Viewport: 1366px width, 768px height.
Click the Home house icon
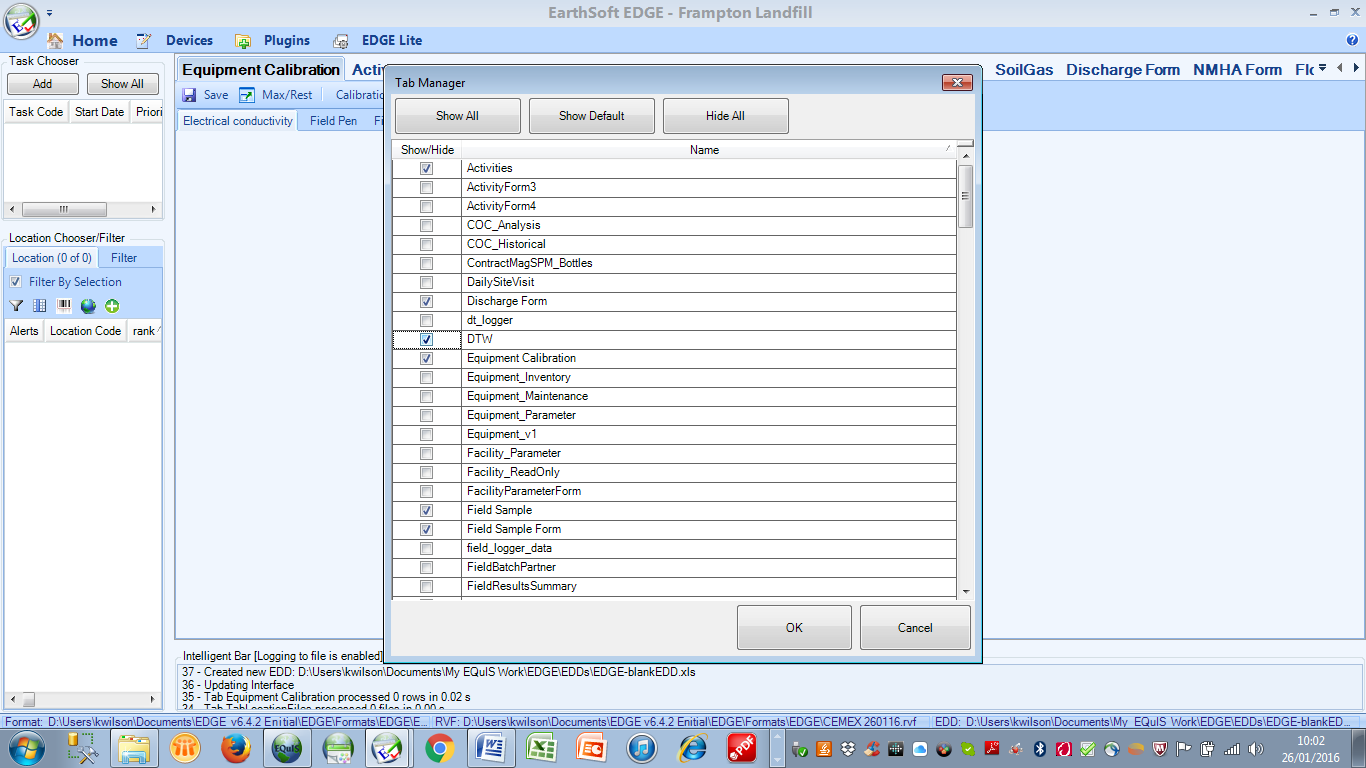(x=55, y=41)
